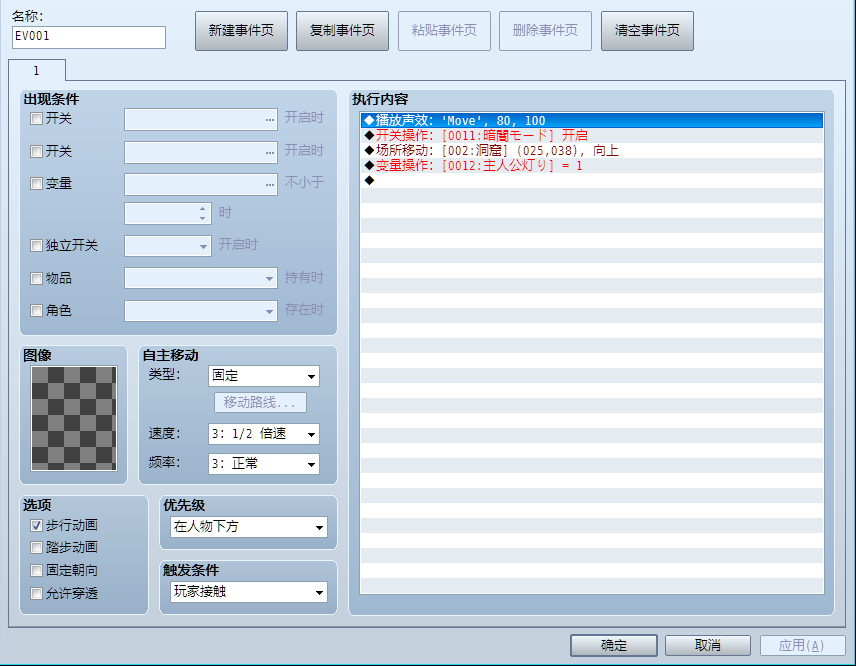The height and width of the screenshot is (666, 856).
Task: Open the 频率 dropdown showing 正常
Action: (x=264, y=464)
